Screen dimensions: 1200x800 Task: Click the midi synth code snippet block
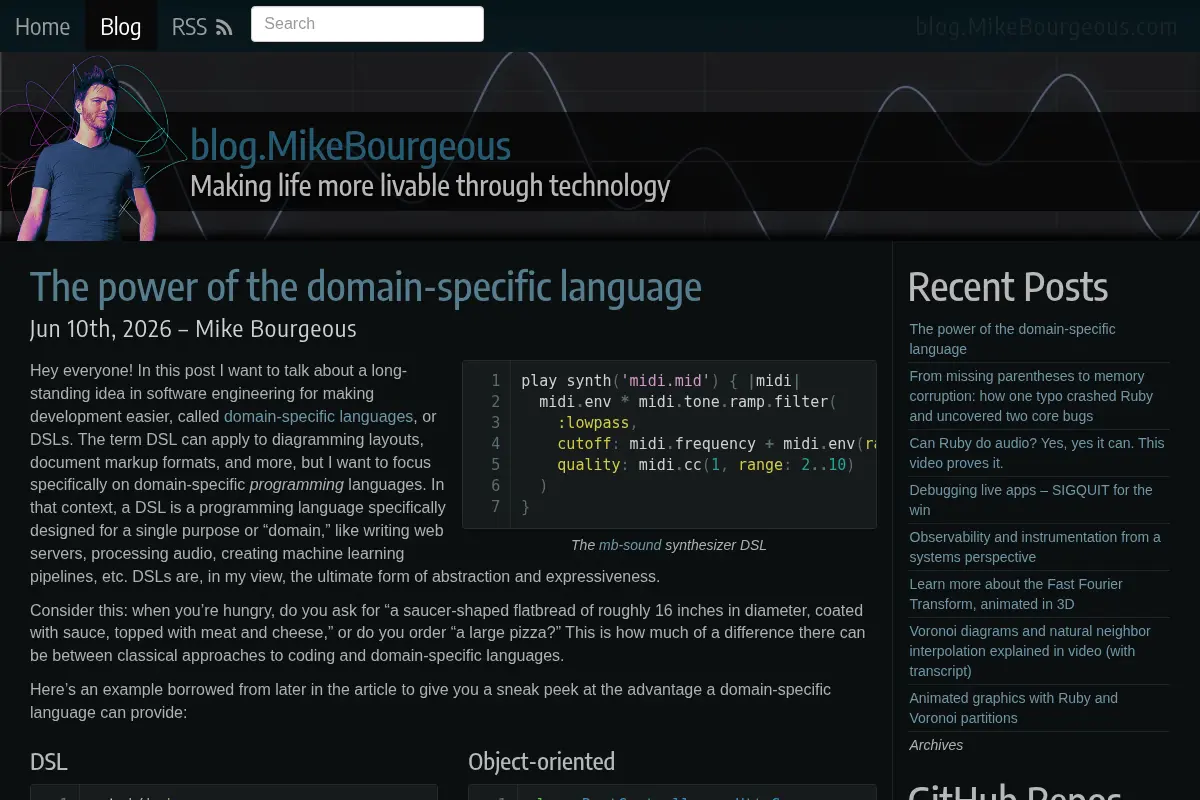tap(669, 444)
